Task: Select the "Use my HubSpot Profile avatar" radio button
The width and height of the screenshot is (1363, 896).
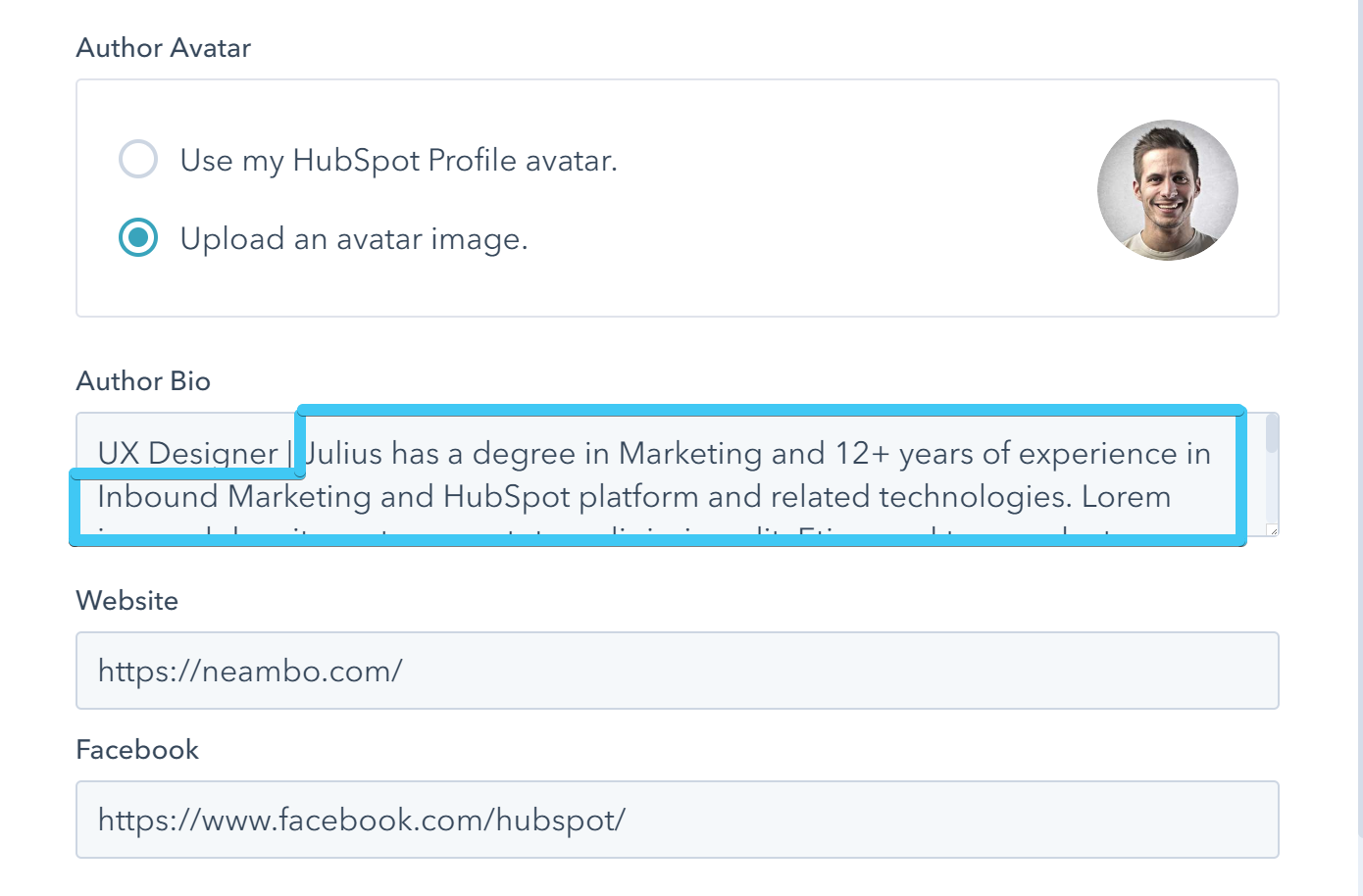Action: pos(138,159)
